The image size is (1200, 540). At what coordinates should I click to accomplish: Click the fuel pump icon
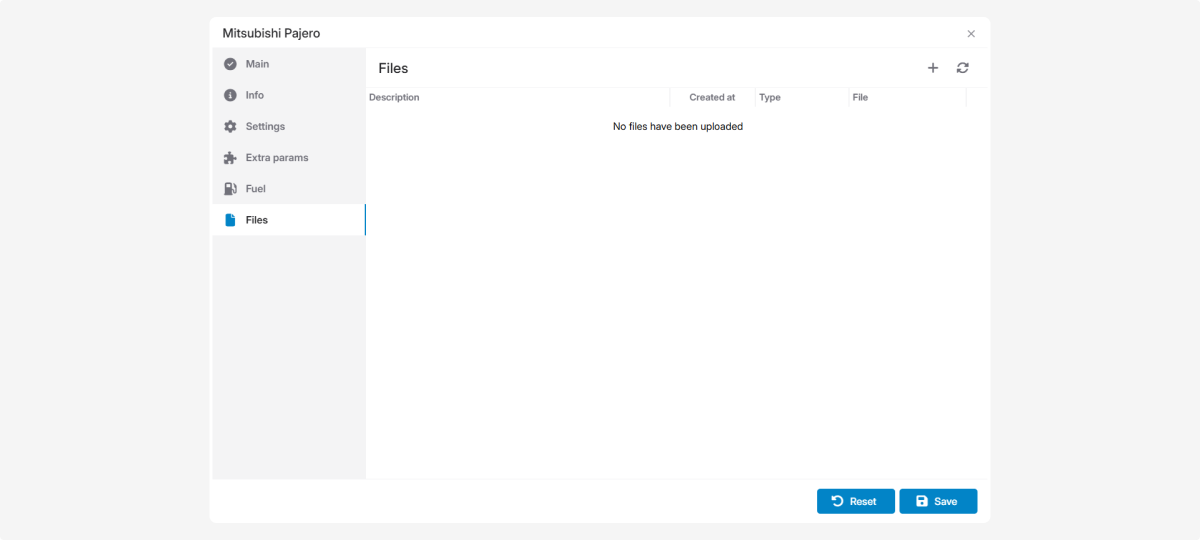click(230, 189)
